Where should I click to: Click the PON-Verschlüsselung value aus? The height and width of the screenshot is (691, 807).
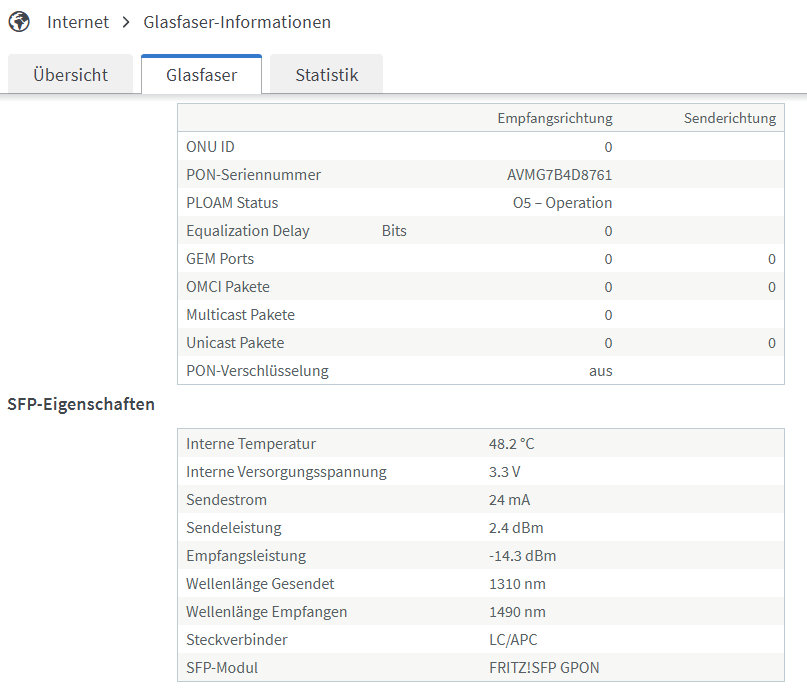601,371
